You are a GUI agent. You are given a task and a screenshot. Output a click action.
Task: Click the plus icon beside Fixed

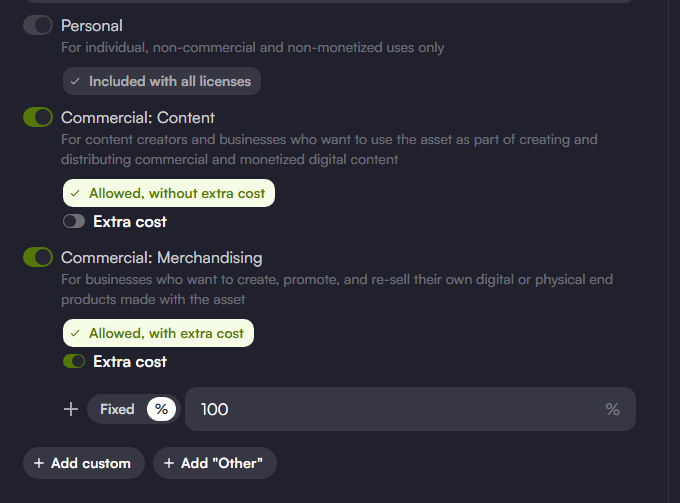[71, 409]
